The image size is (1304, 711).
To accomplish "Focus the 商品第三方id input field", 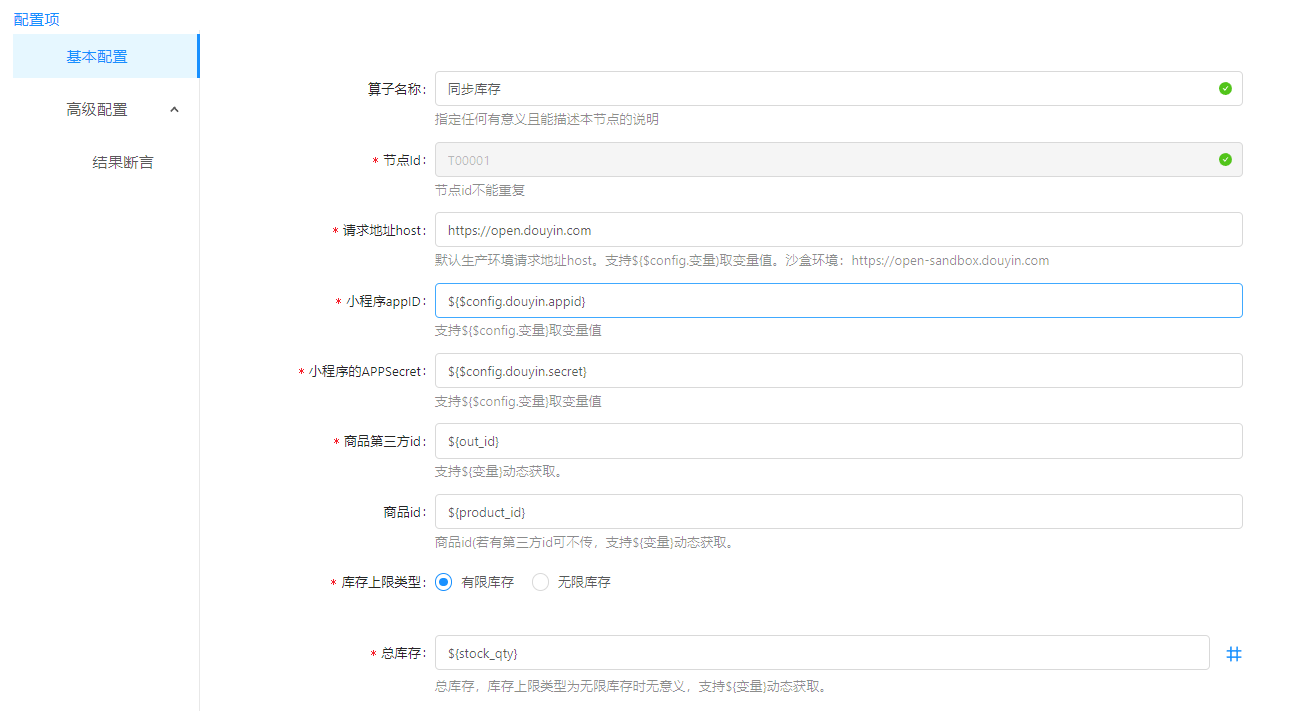I will pyautogui.click(x=838, y=441).
